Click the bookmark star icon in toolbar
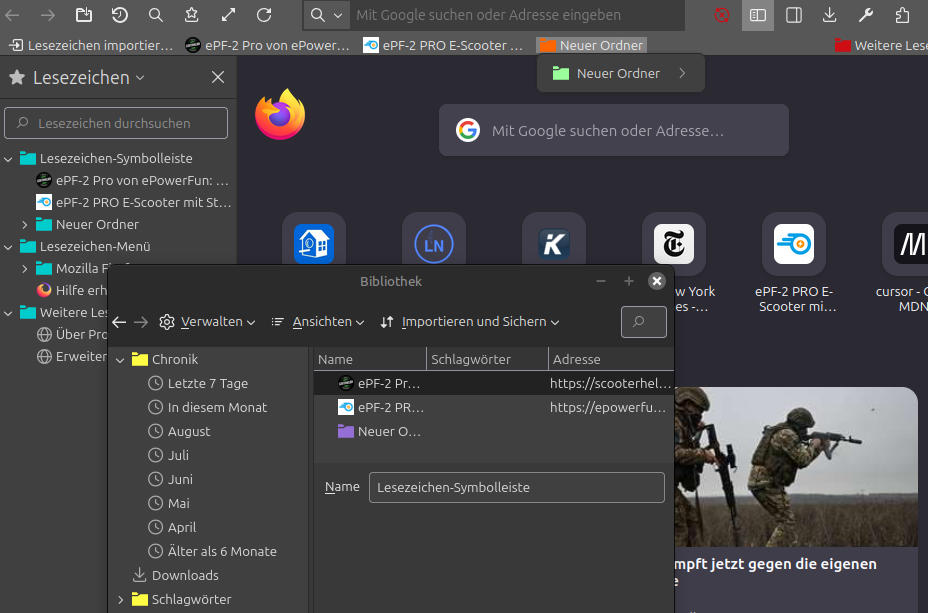Image resolution: width=928 pixels, height=613 pixels. pyautogui.click(x=191, y=15)
